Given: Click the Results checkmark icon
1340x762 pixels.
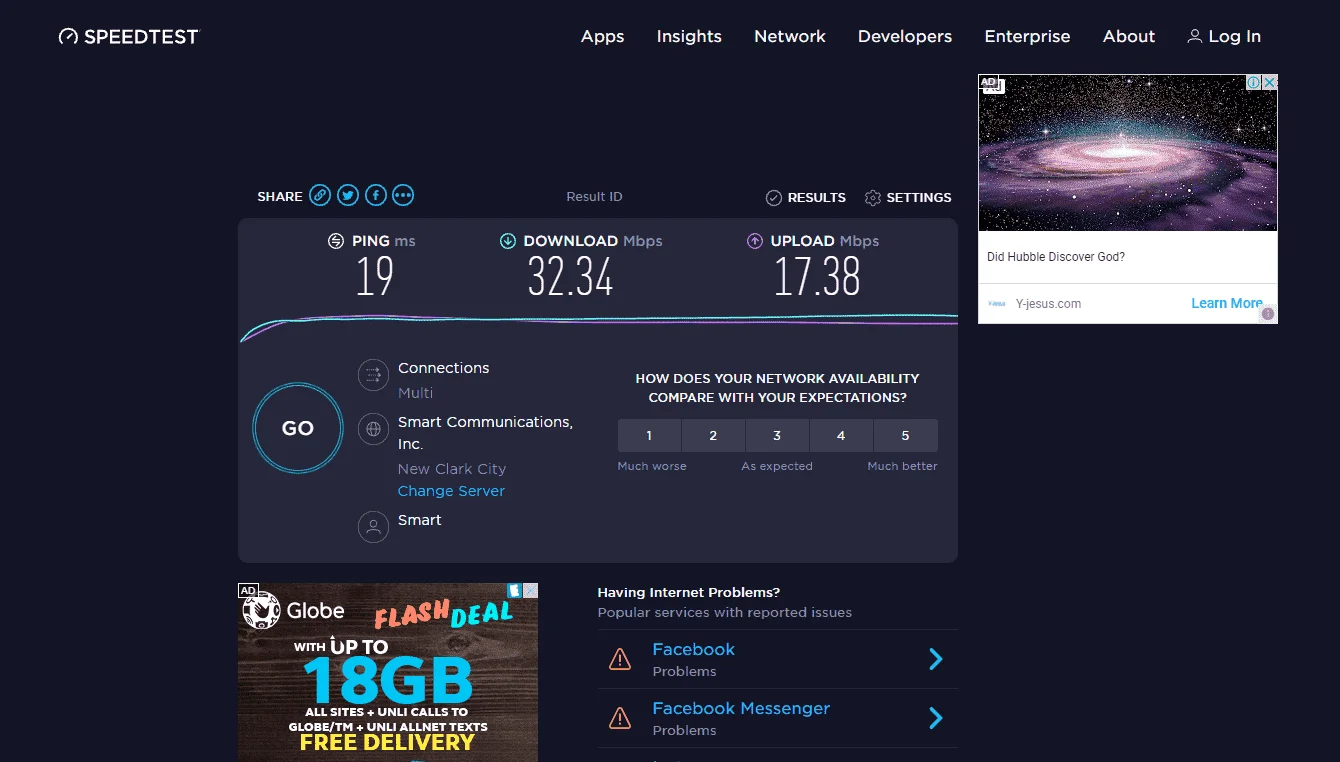Looking at the screenshot, I should tap(773, 198).
